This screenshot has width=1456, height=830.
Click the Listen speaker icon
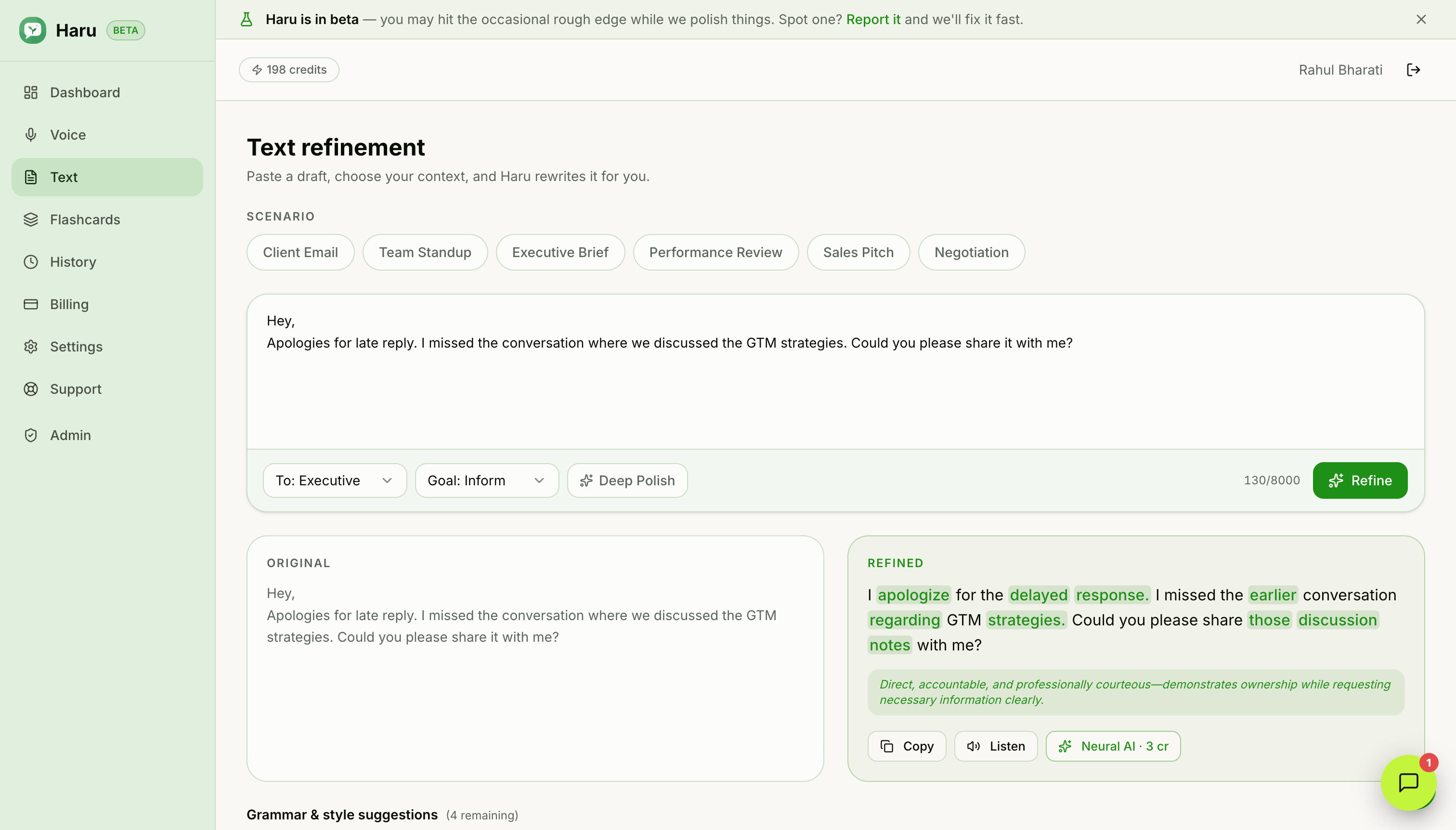pyautogui.click(x=973, y=746)
